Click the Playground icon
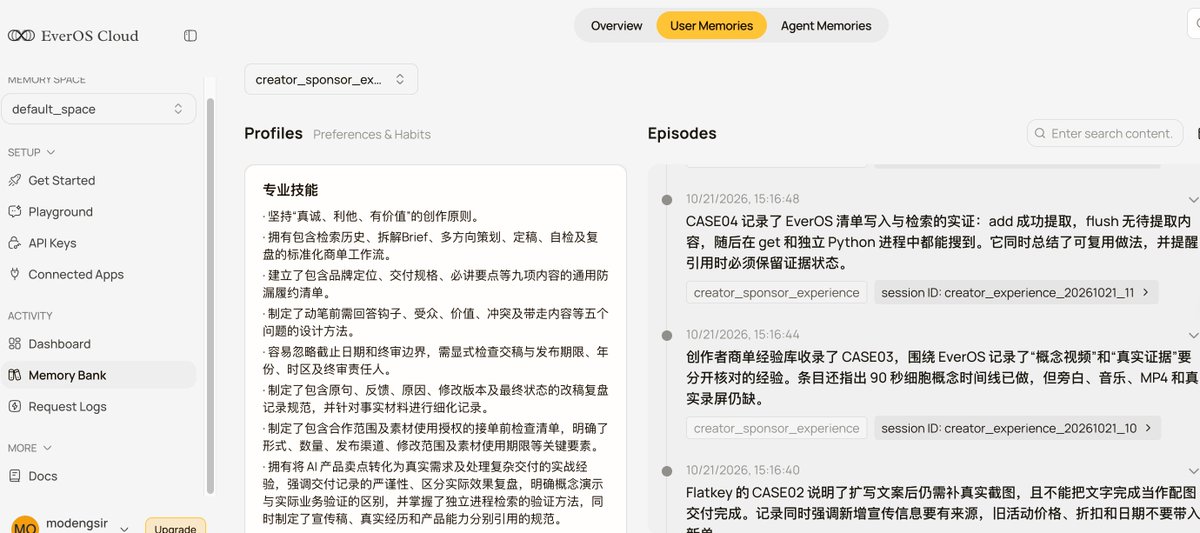The height and width of the screenshot is (533, 1200). [14, 212]
